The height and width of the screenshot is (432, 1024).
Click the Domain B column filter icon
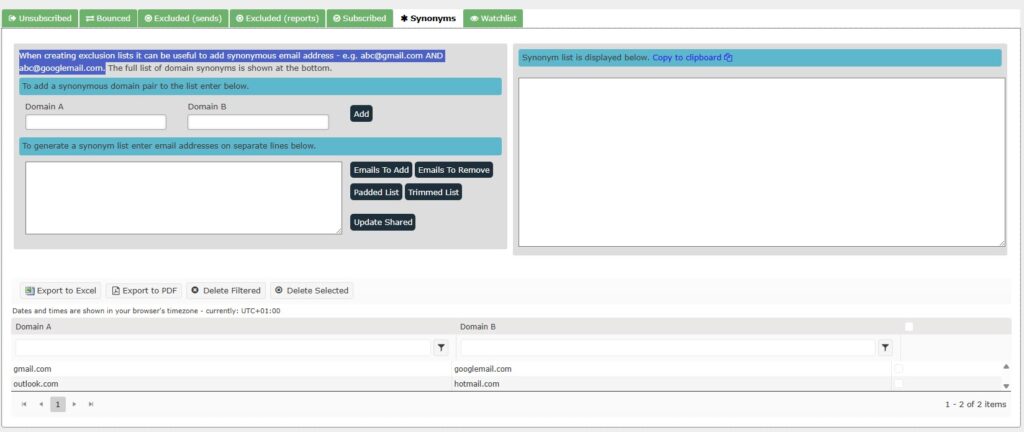point(884,347)
